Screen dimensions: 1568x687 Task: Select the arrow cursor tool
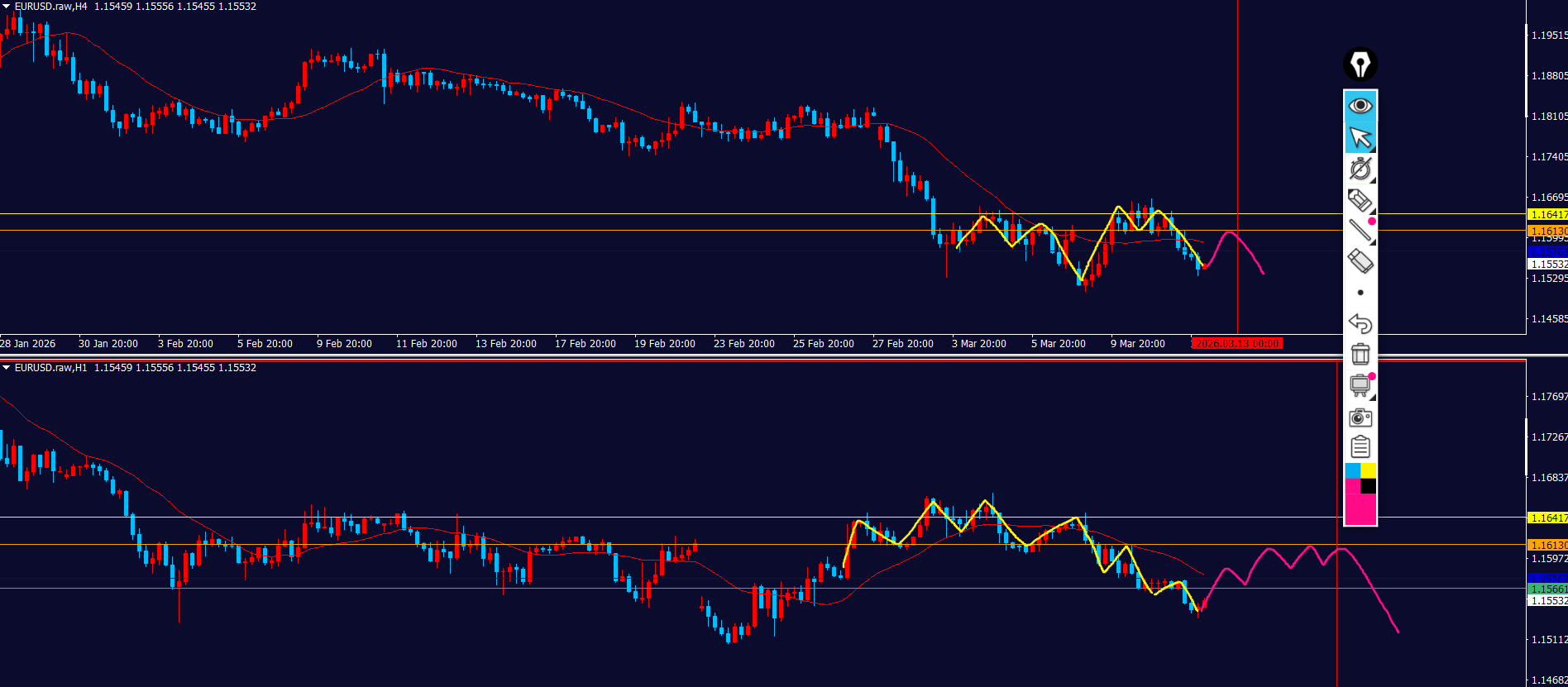(x=1360, y=137)
